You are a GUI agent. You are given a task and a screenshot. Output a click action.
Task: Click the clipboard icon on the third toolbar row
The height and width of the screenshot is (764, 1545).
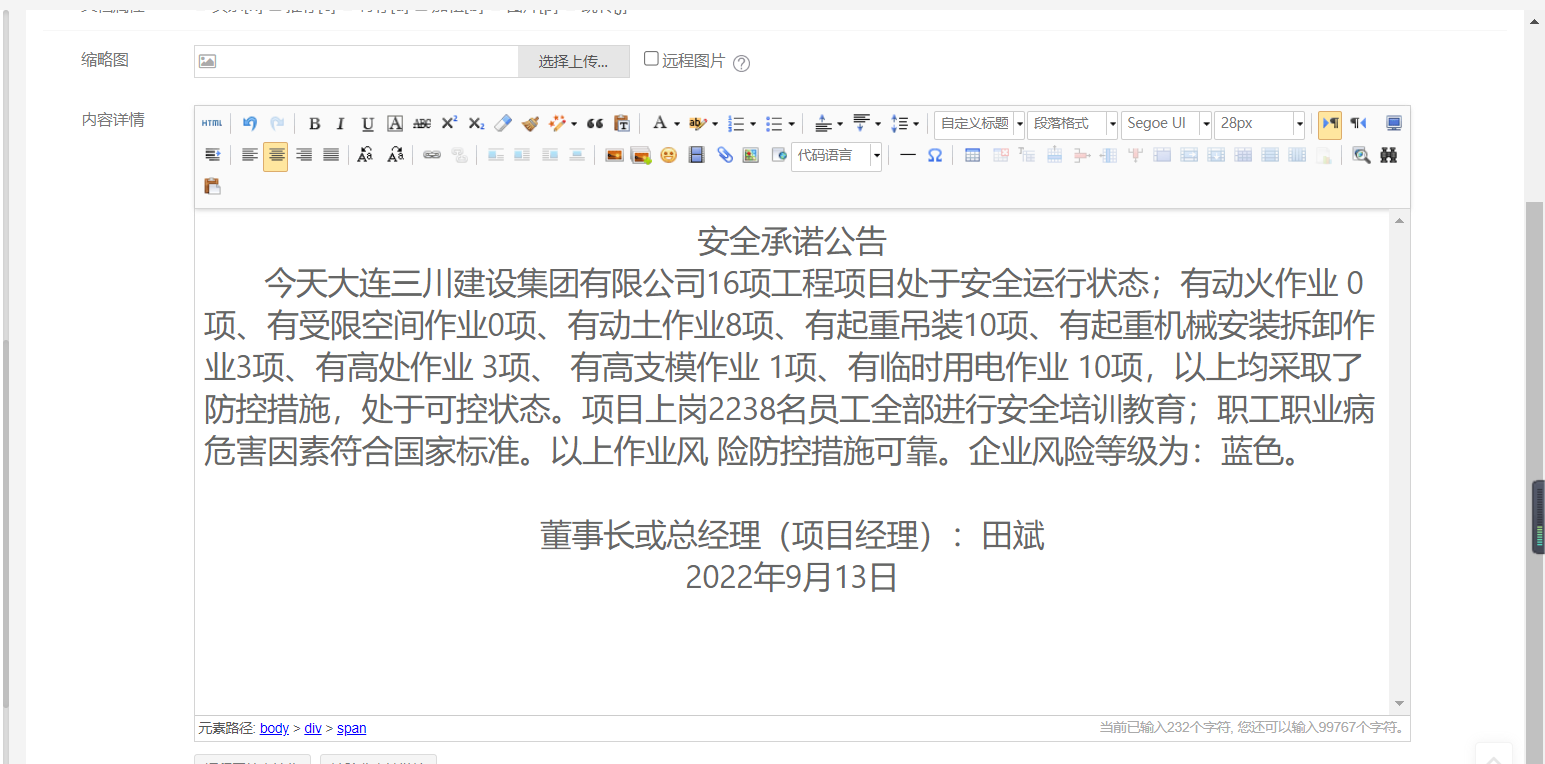212,186
